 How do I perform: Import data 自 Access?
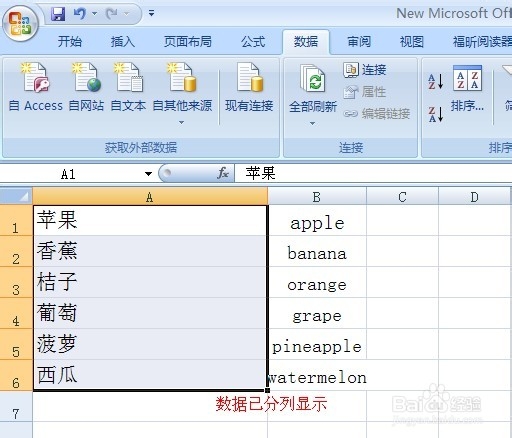tap(36, 87)
